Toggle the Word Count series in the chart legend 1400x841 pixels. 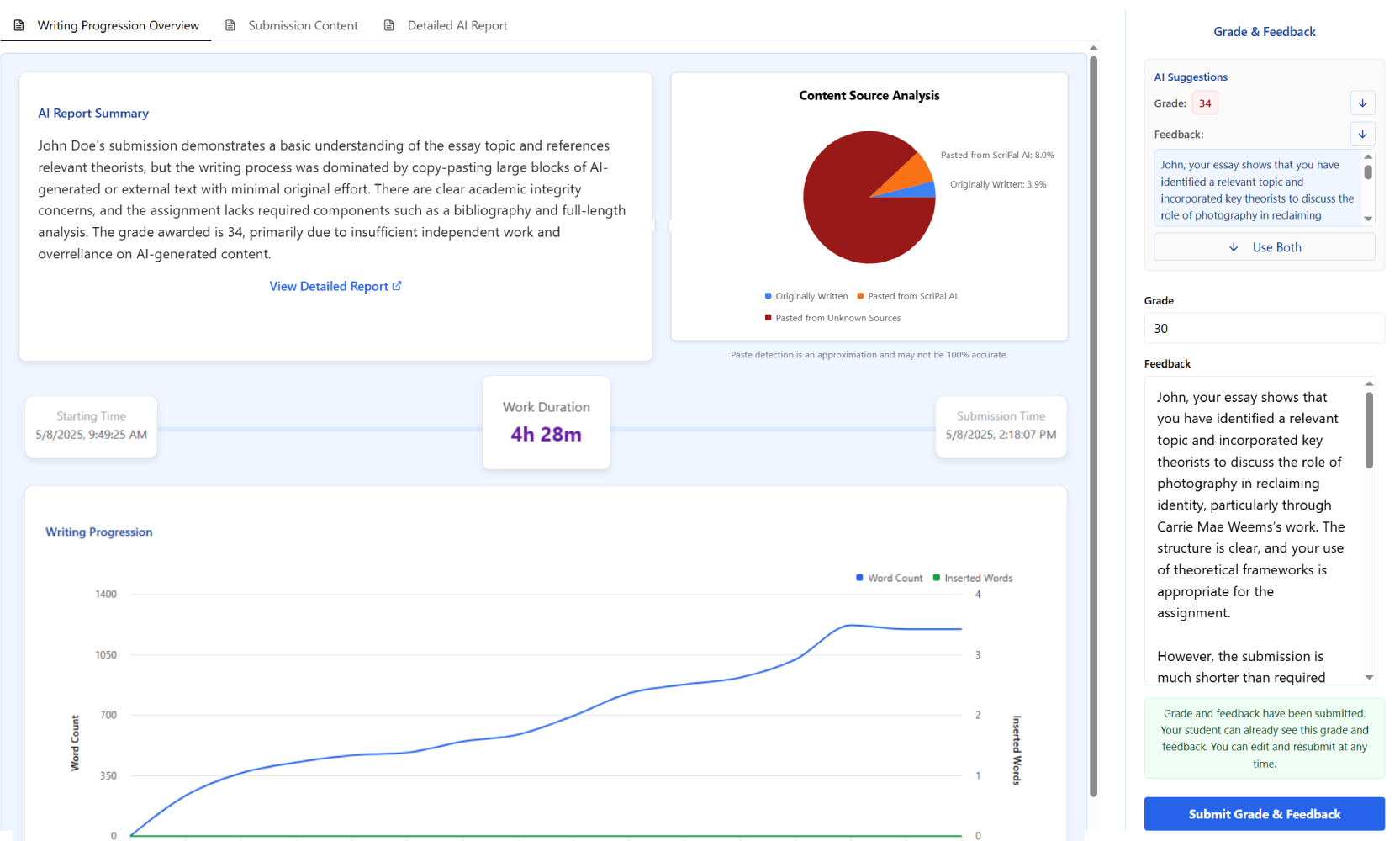pyautogui.click(x=889, y=578)
